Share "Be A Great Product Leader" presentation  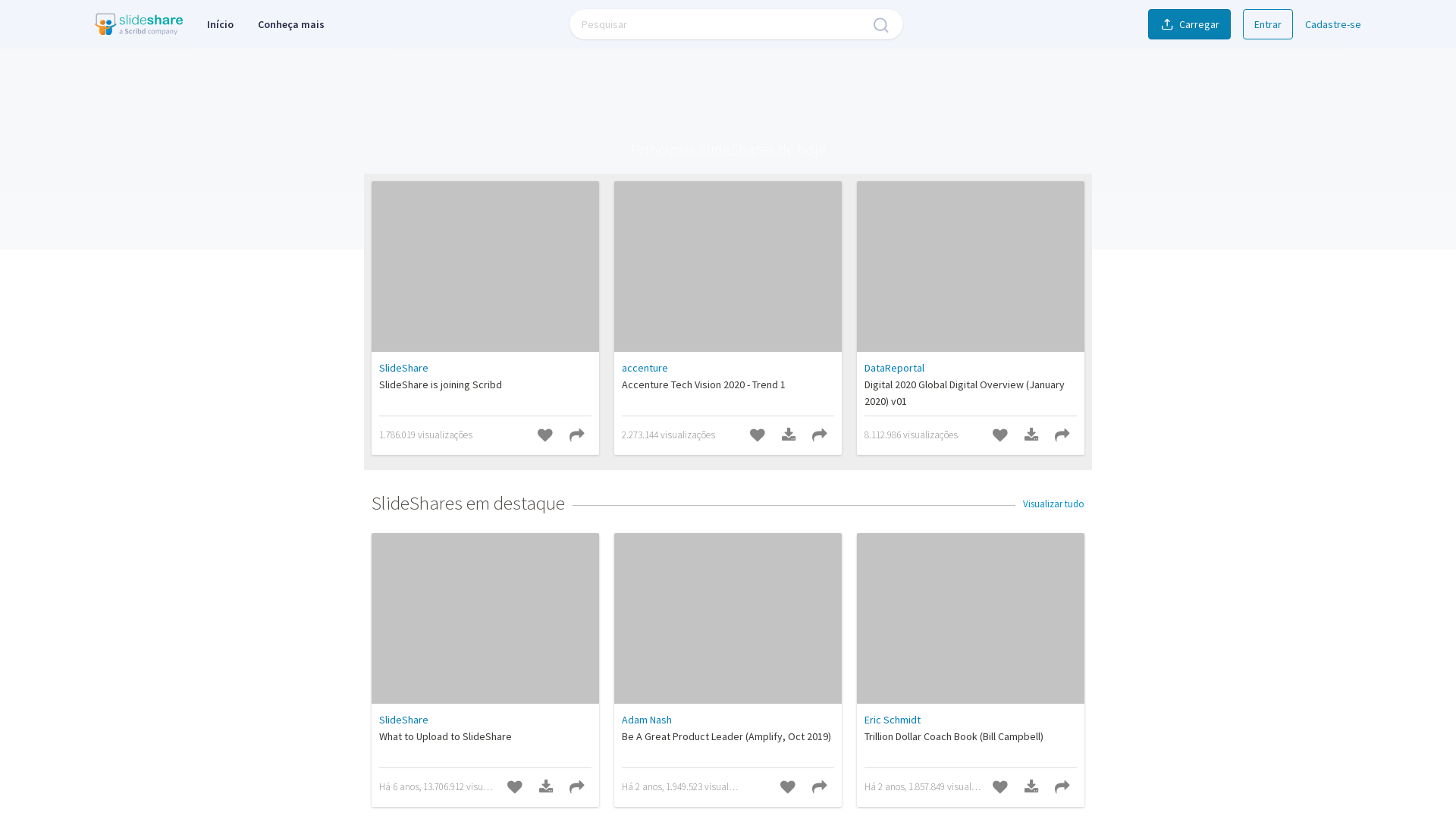(x=820, y=787)
